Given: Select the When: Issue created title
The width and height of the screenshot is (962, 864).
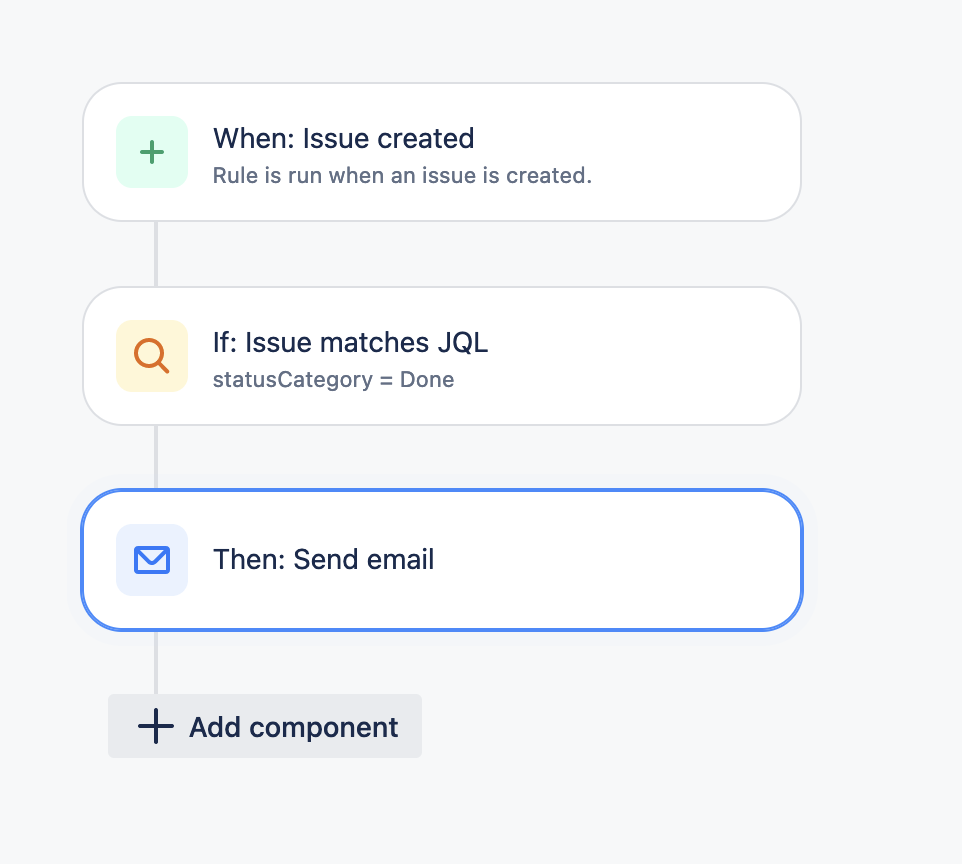Looking at the screenshot, I should click(x=343, y=139).
